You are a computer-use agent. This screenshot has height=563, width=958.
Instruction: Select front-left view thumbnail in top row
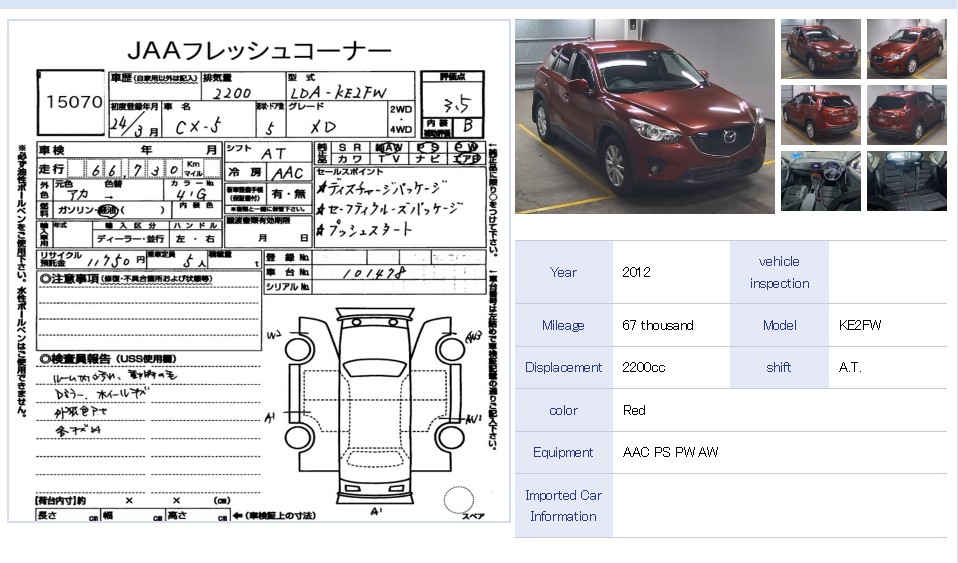pos(821,49)
